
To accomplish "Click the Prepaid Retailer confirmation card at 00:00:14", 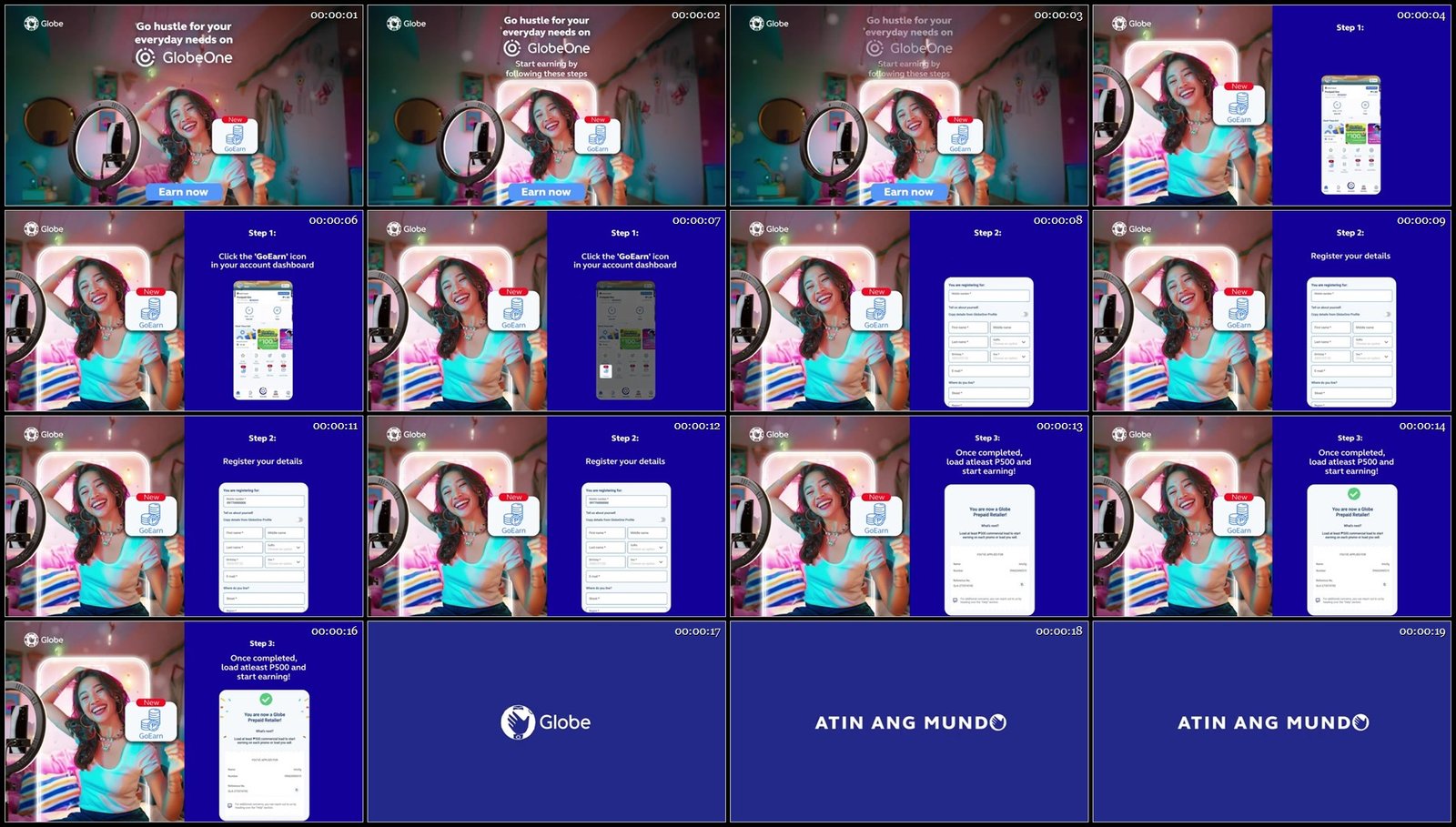I will pos(1352,550).
